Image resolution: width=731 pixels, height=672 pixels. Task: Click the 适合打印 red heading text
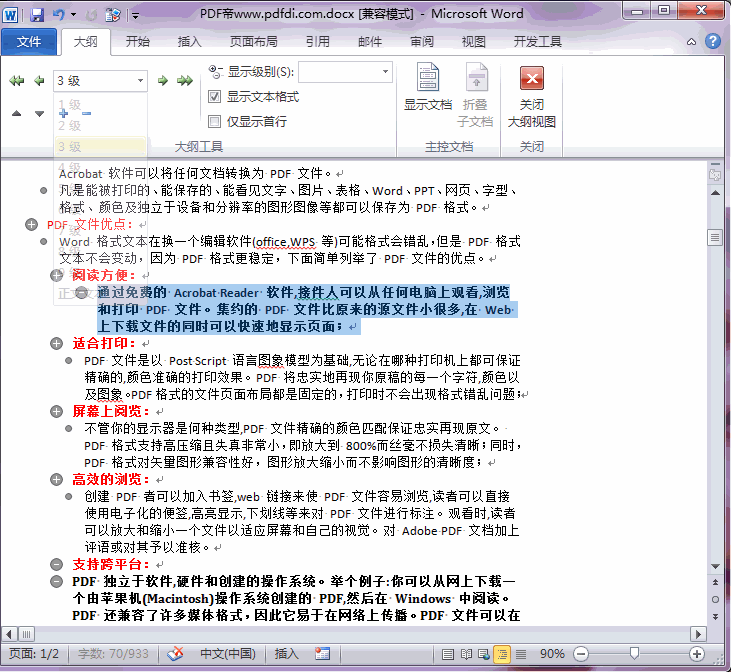(x=104, y=344)
